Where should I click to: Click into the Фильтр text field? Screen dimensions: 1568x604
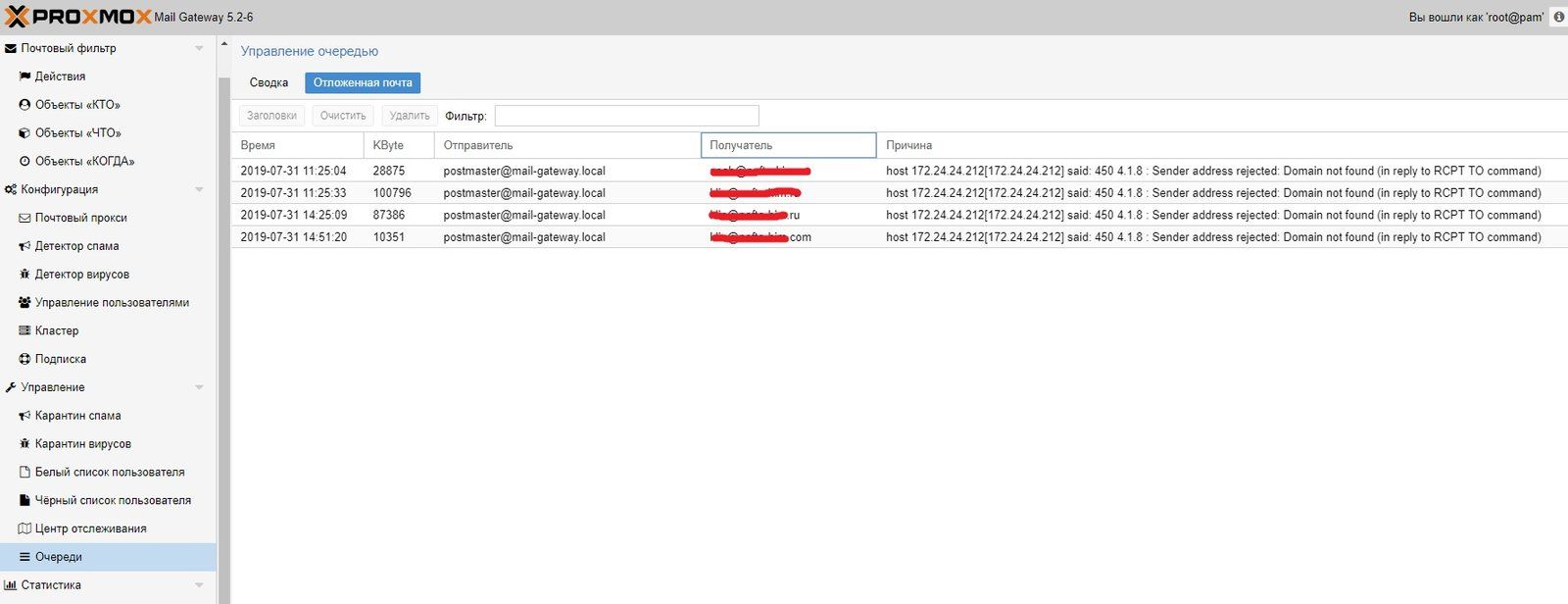[x=626, y=116]
